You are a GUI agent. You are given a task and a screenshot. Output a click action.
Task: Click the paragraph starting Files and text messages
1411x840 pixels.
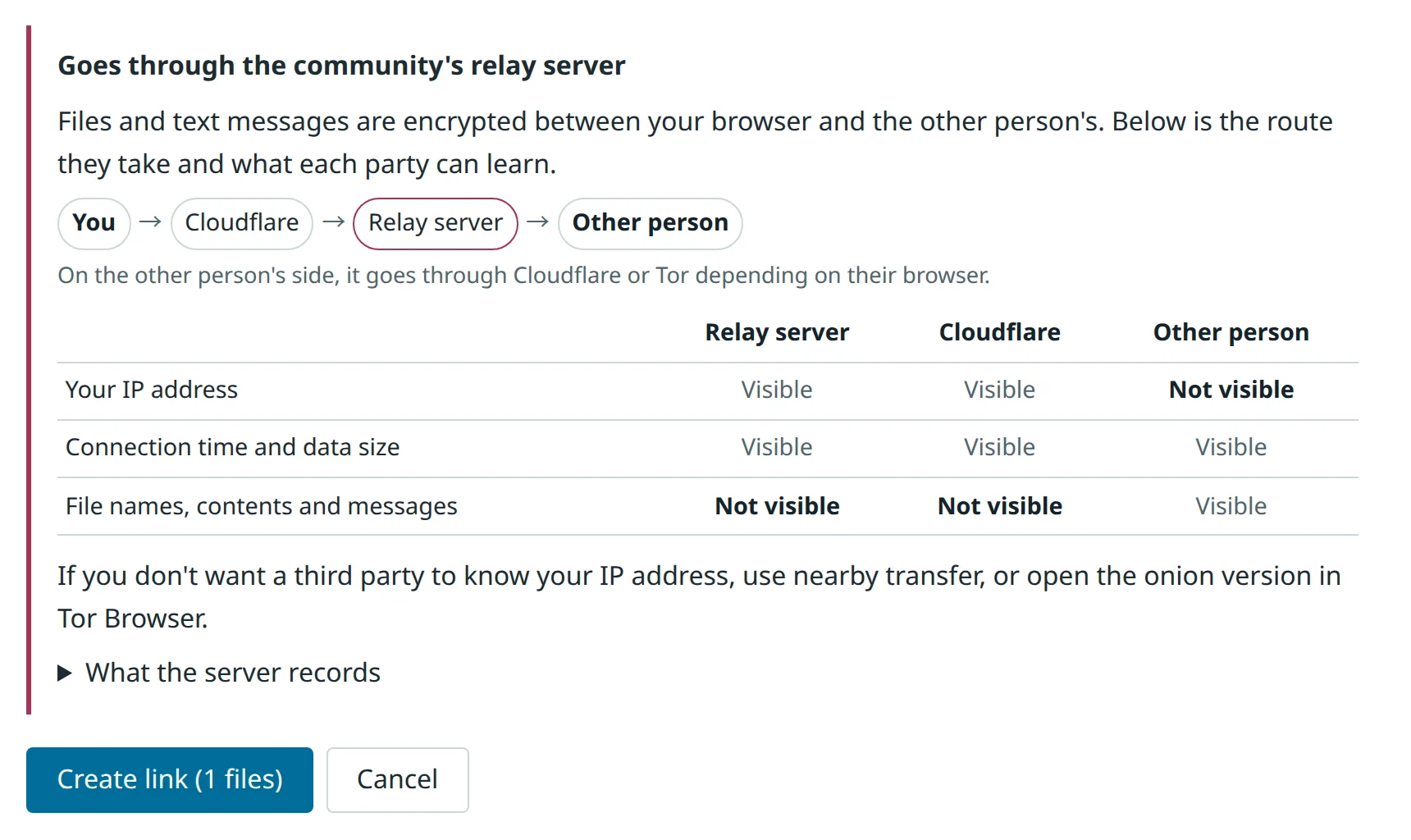(x=696, y=143)
